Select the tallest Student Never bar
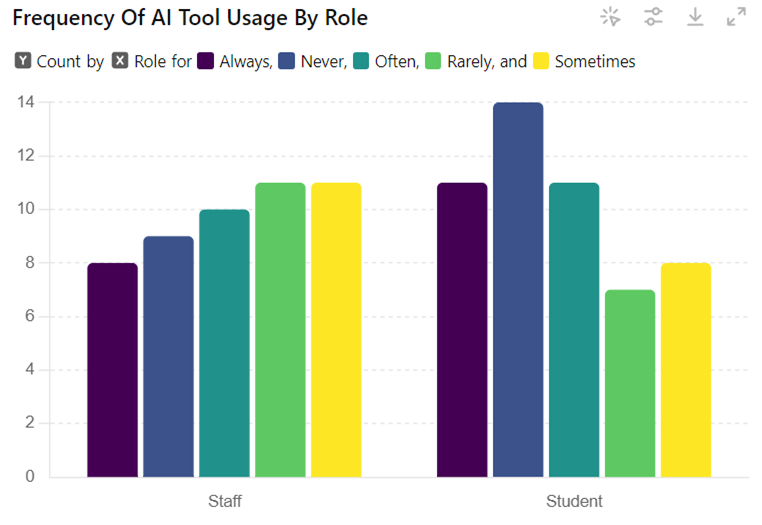The height and width of the screenshot is (525, 762). (518, 290)
